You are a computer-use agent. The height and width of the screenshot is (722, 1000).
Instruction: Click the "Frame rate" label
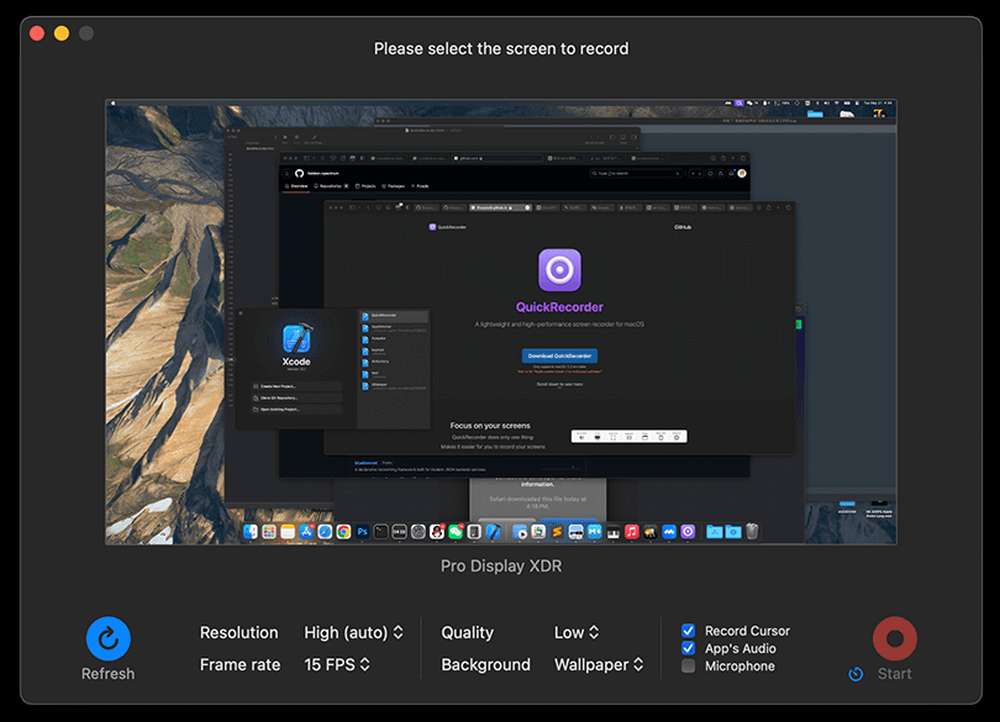[240, 665]
